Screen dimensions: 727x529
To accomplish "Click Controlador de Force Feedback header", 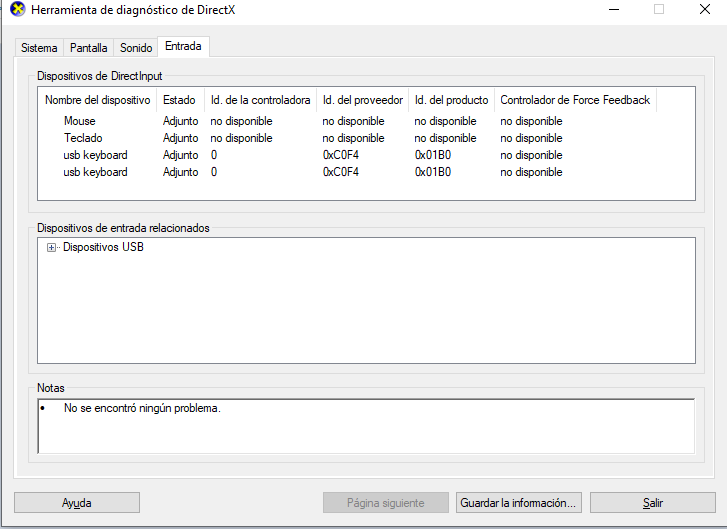I will 575,100.
